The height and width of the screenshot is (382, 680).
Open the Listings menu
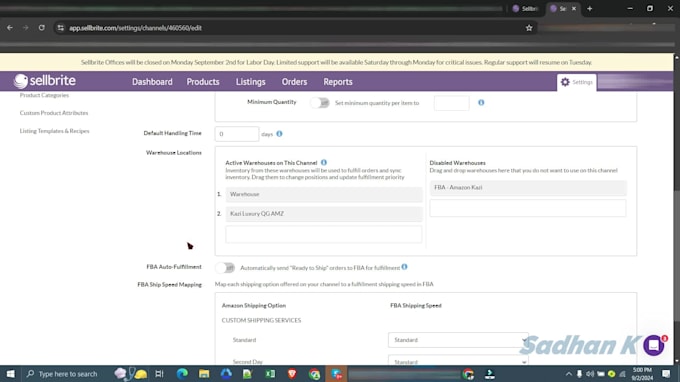251,82
